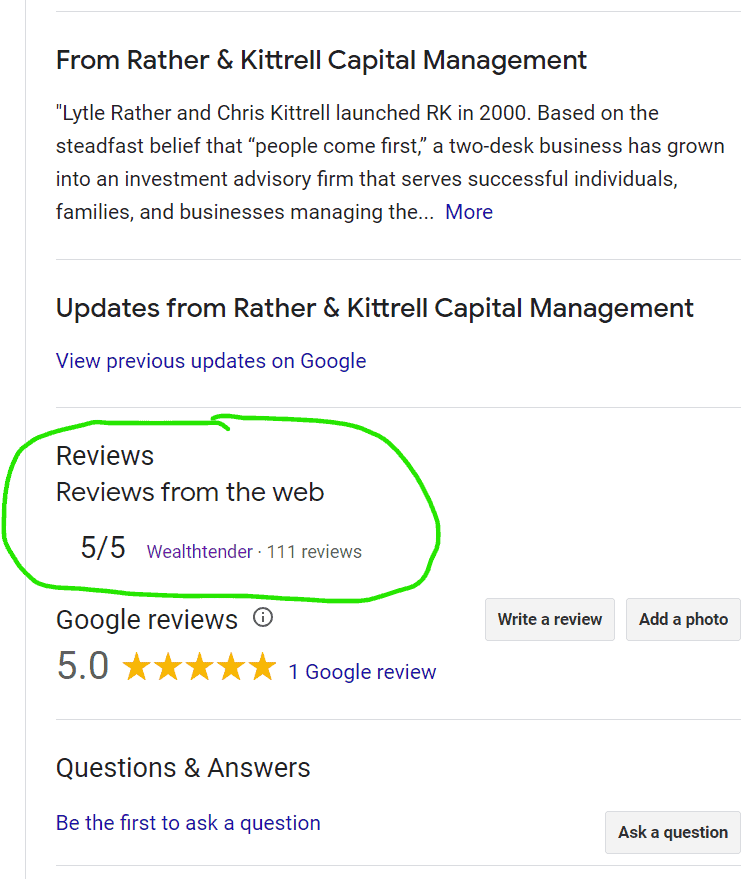
Task: Click the info icon beside Google reviews
Action: pyautogui.click(x=263, y=618)
